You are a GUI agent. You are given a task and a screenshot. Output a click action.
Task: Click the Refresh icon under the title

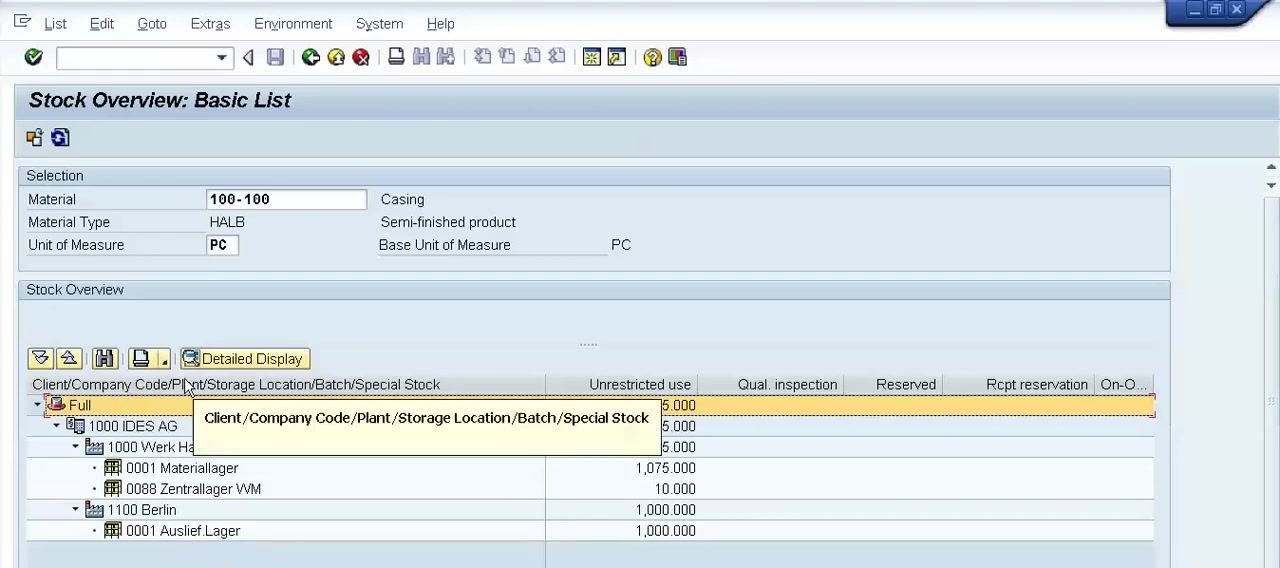pos(60,138)
